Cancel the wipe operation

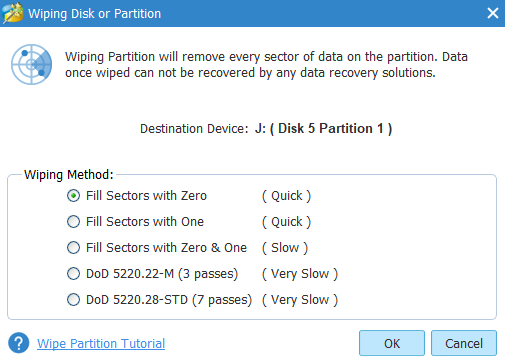click(464, 343)
